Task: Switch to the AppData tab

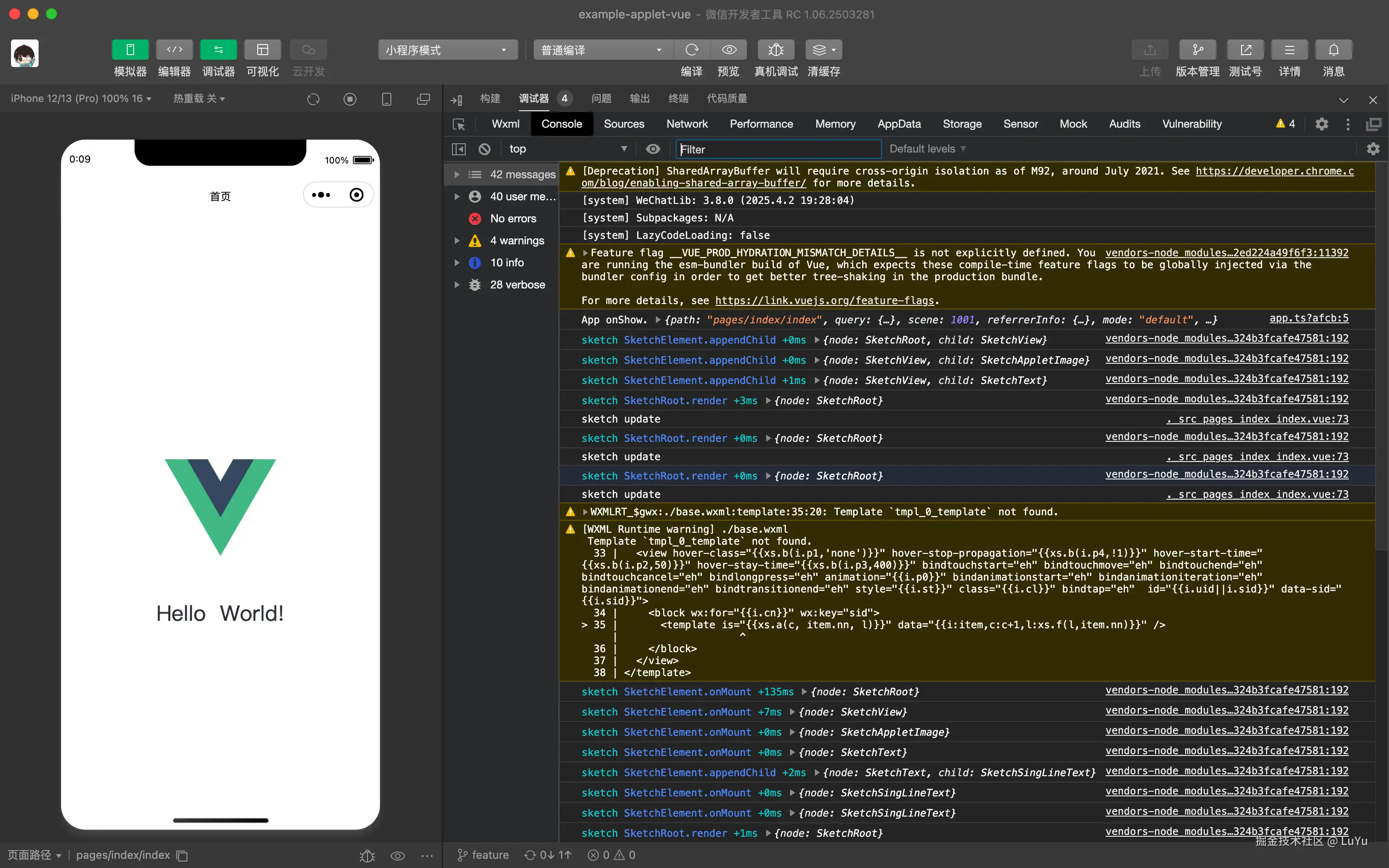Action: [x=898, y=124]
